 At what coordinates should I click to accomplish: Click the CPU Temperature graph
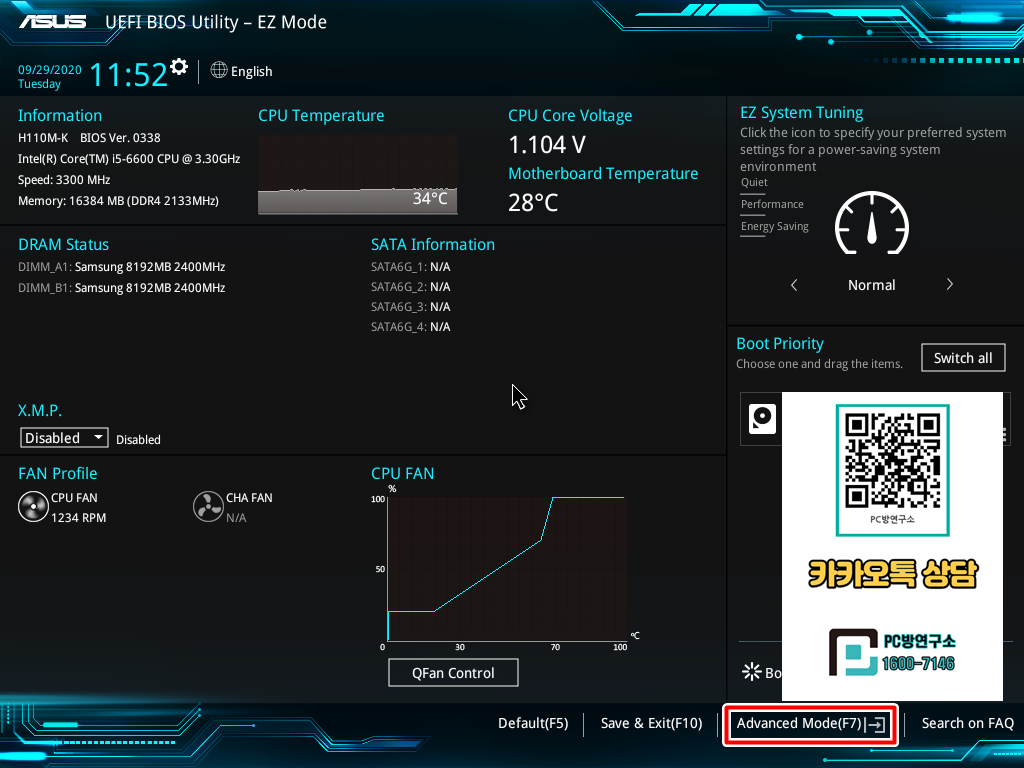click(x=358, y=175)
